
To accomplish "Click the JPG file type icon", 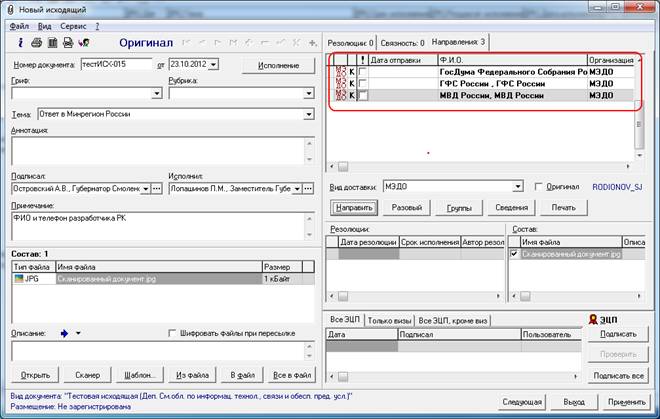I will coord(19,280).
